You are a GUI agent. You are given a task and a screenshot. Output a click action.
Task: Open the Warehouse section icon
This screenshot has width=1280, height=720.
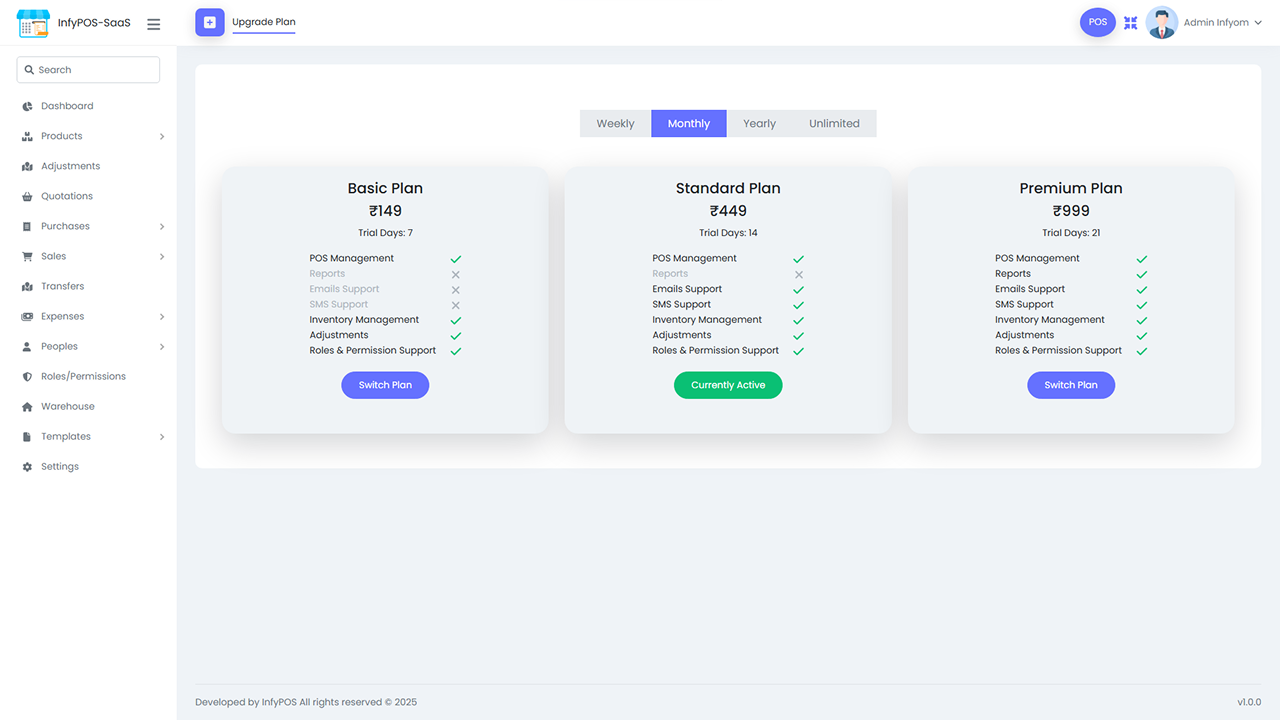(x=26, y=406)
